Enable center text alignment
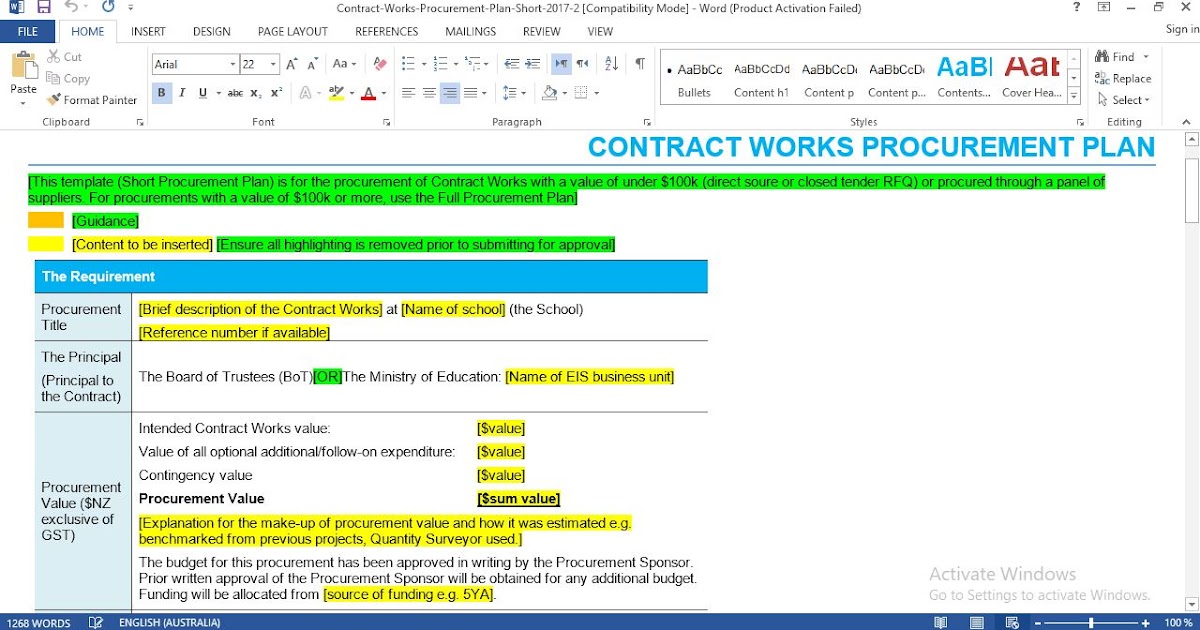Screen dimensions: 1200x630 [428, 92]
